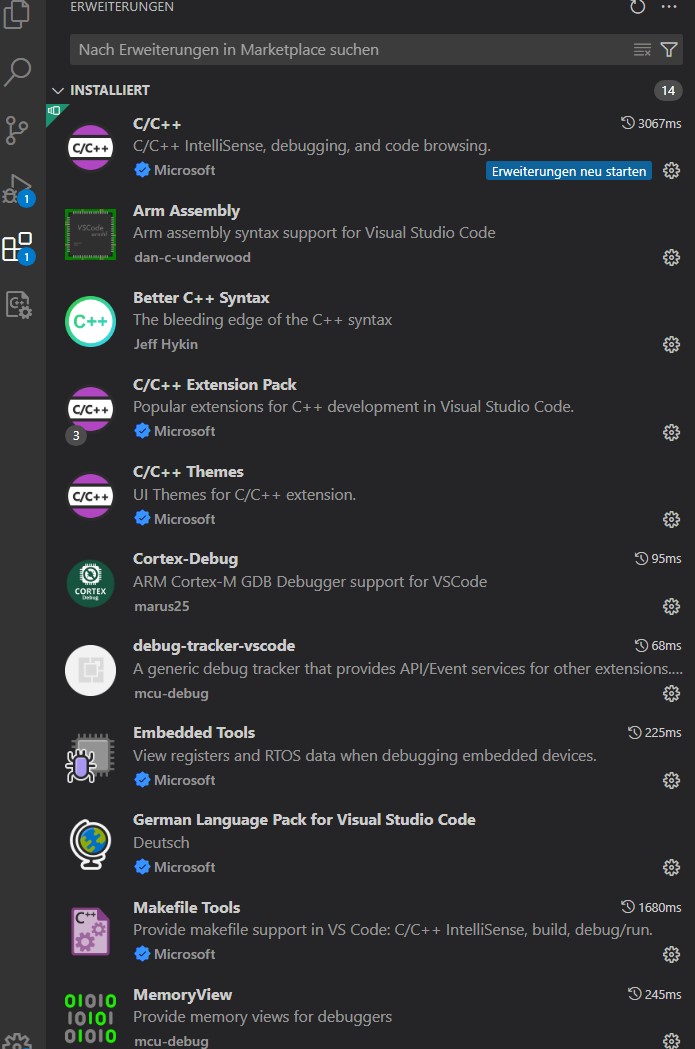Open the Extensions view icon
Viewport: 695px width, 1049px height.
pos(17,248)
